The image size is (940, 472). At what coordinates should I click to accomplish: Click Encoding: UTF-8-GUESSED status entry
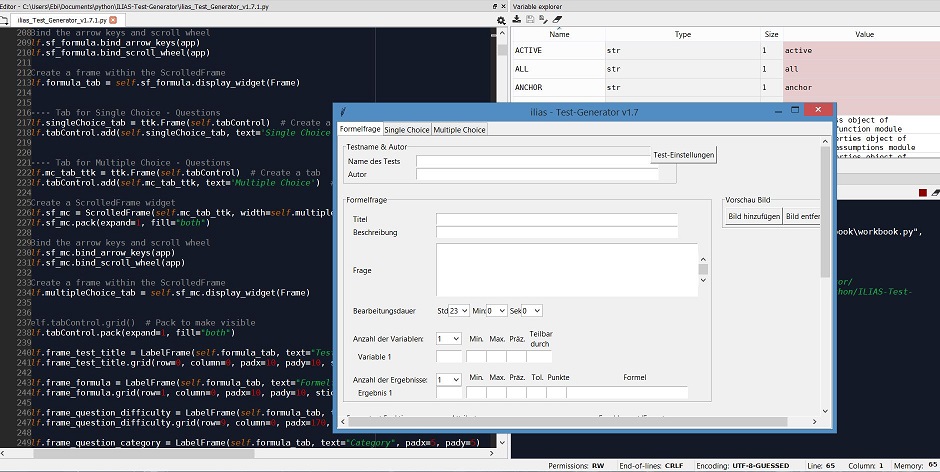pos(743,465)
